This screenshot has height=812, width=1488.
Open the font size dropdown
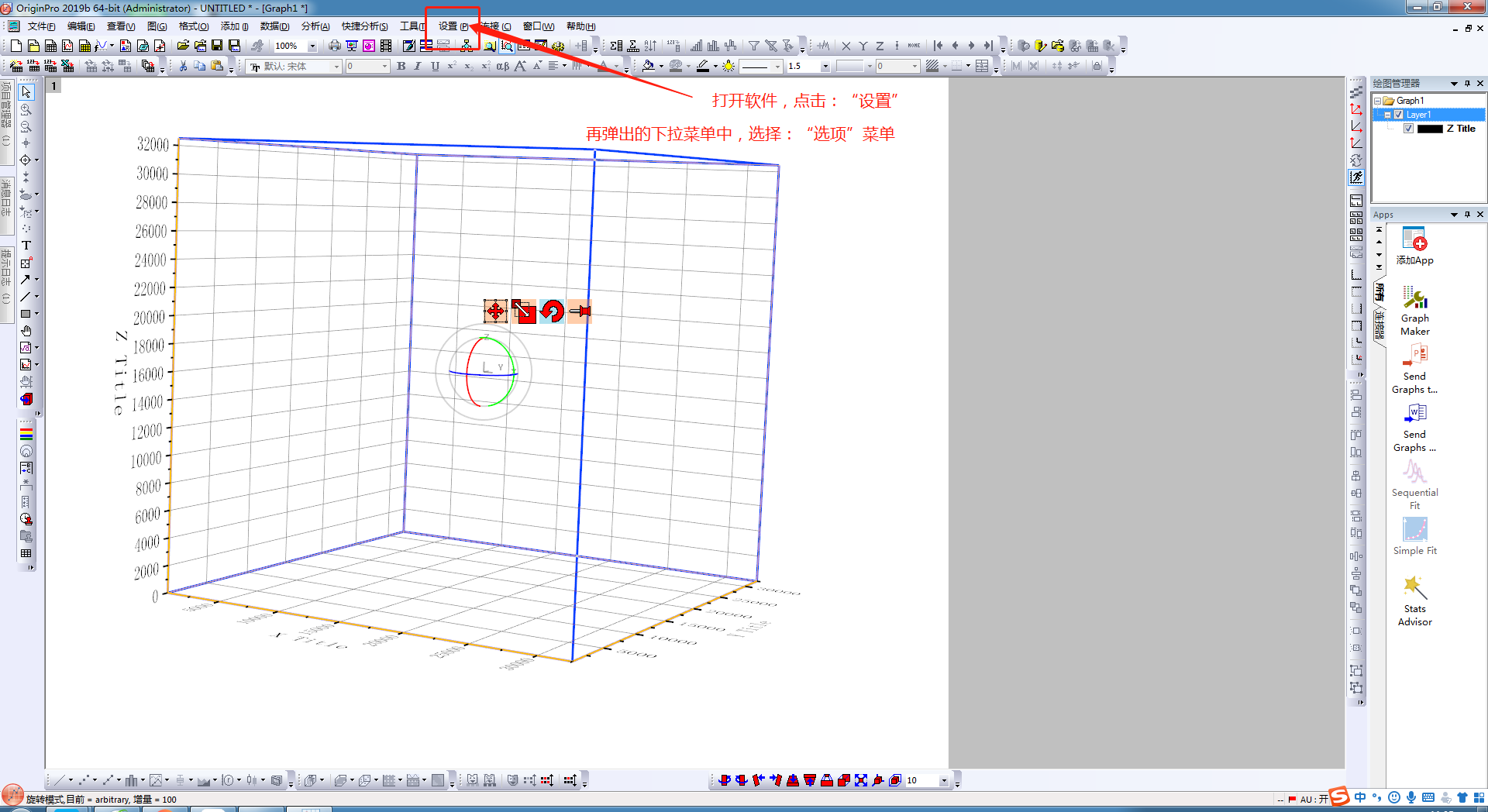[x=384, y=67]
